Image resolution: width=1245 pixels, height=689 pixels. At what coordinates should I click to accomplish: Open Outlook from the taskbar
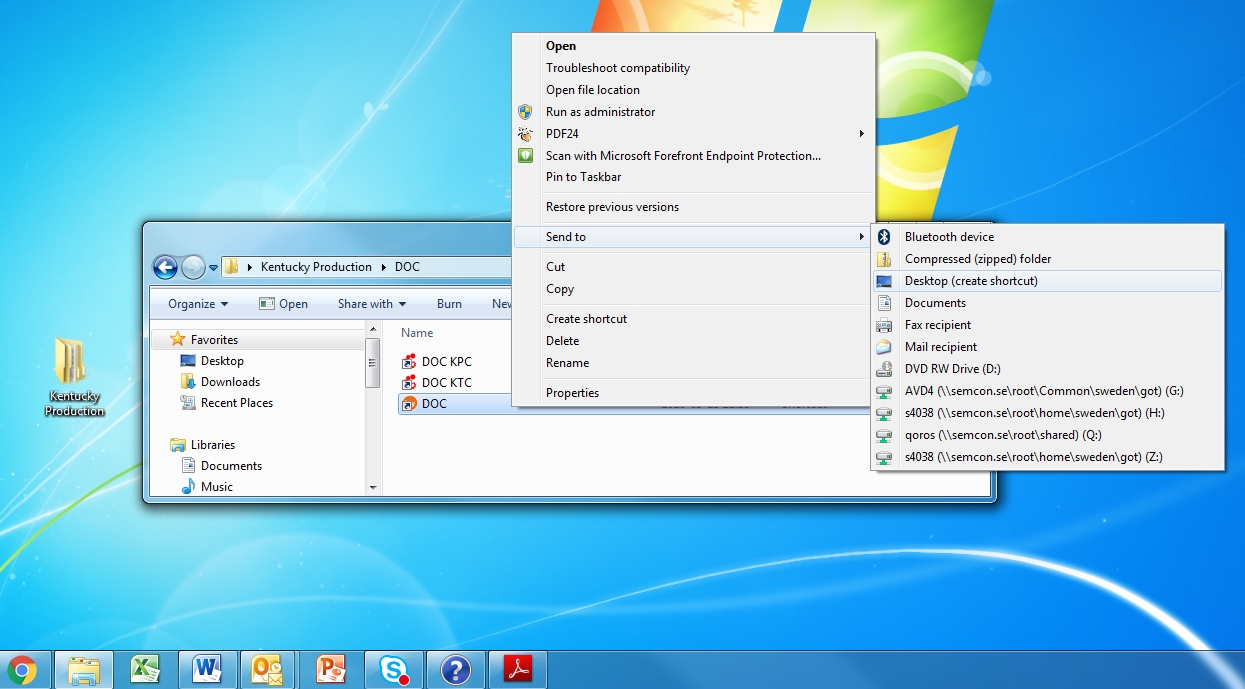(268, 669)
